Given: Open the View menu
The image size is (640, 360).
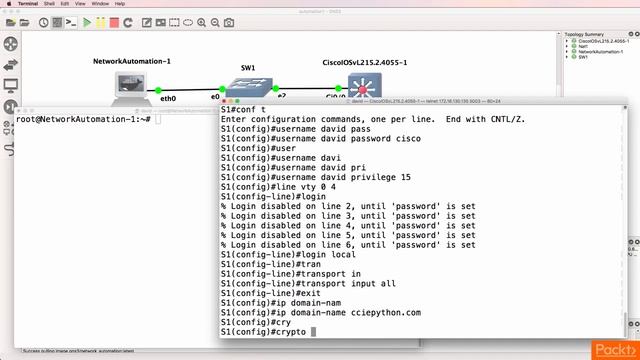Looking at the screenshot, I should [80, 4].
